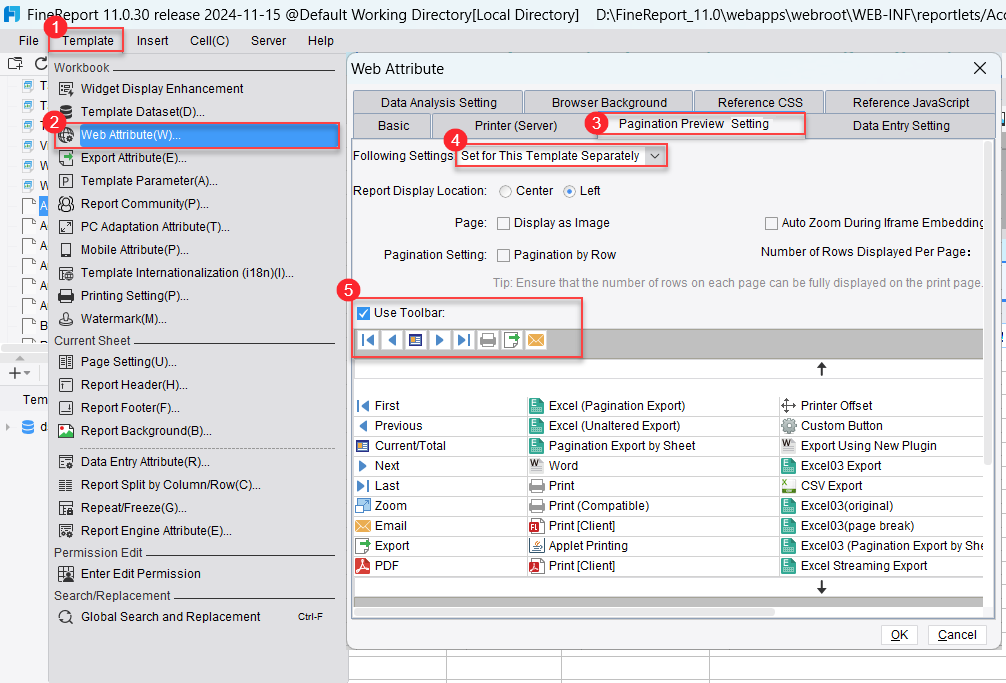Screen dimensions: 1006x683
Task: Add Excel (Pagination Export) button
Action: (x=607, y=406)
